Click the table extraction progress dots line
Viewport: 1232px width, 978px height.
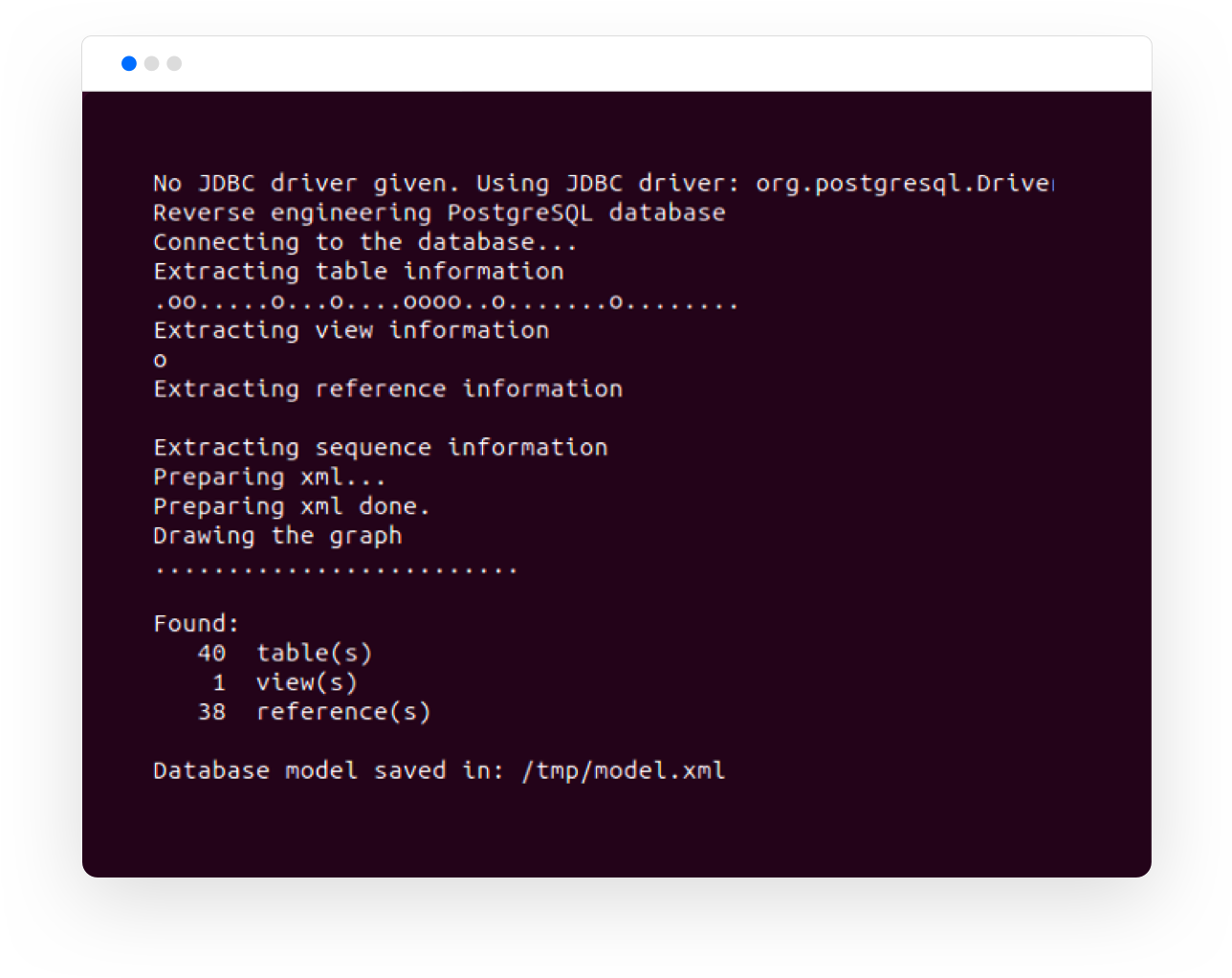tap(446, 302)
